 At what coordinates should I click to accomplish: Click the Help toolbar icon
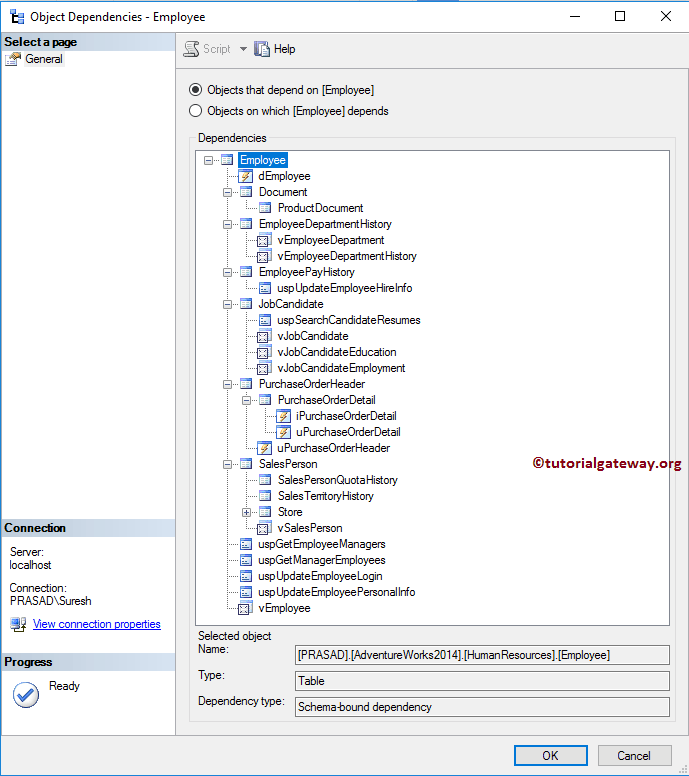pyautogui.click(x=262, y=49)
